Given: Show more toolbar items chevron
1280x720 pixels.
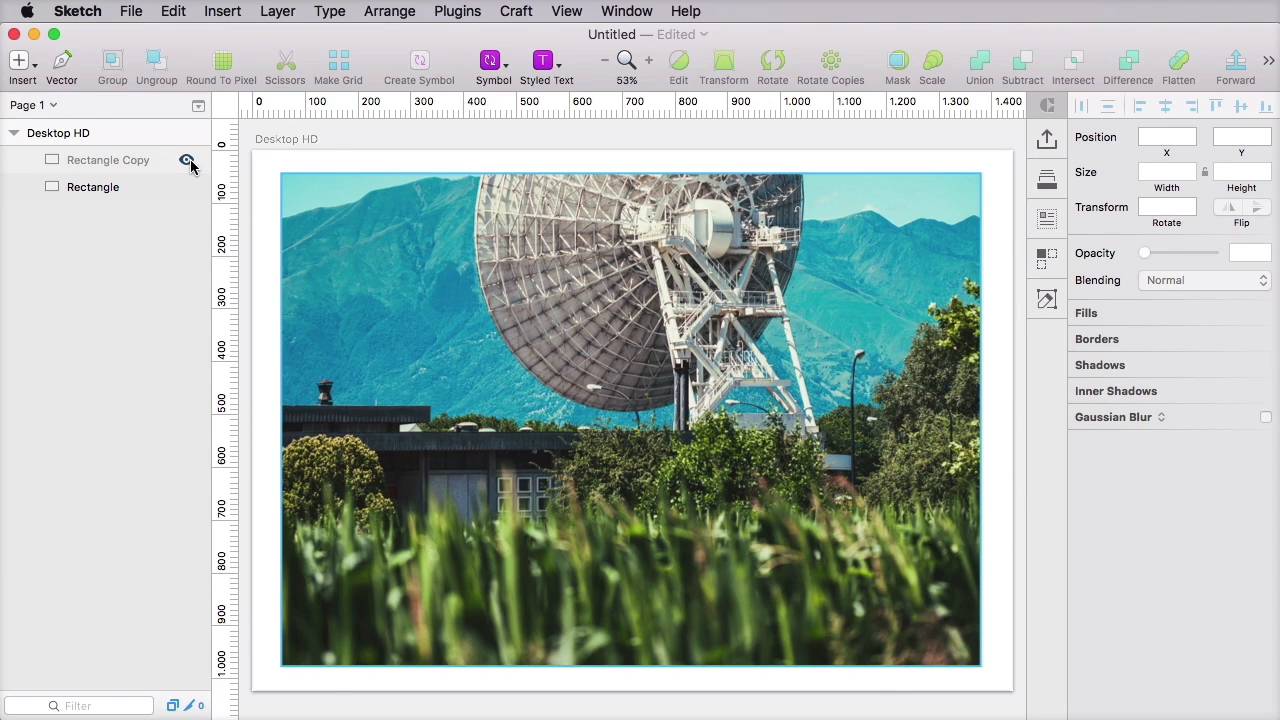Looking at the screenshot, I should 1269,61.
